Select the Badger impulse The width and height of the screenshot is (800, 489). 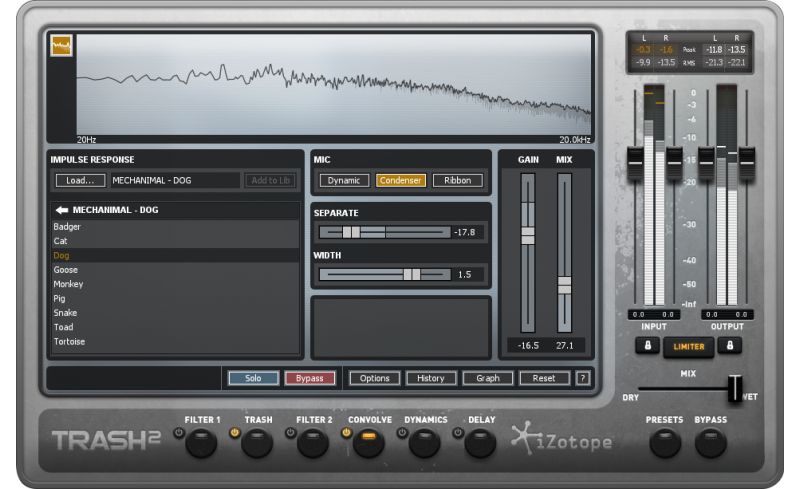pos(175,227)
